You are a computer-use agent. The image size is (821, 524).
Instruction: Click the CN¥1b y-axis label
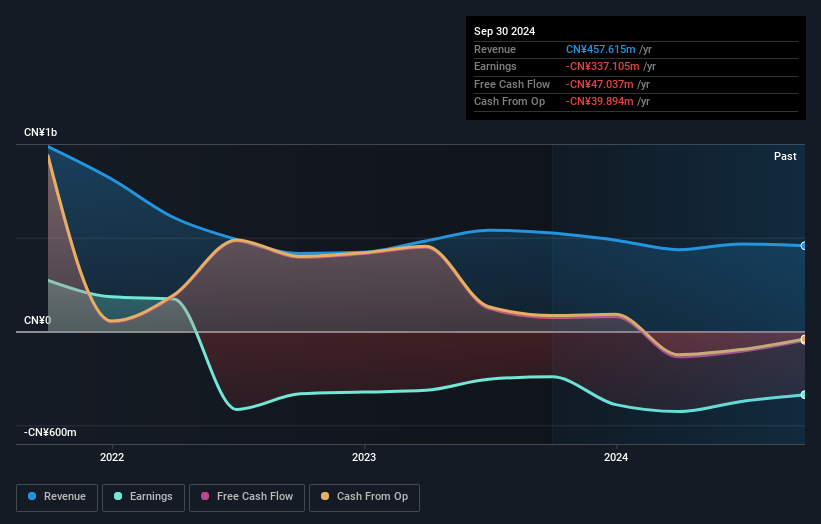point(40,132)
